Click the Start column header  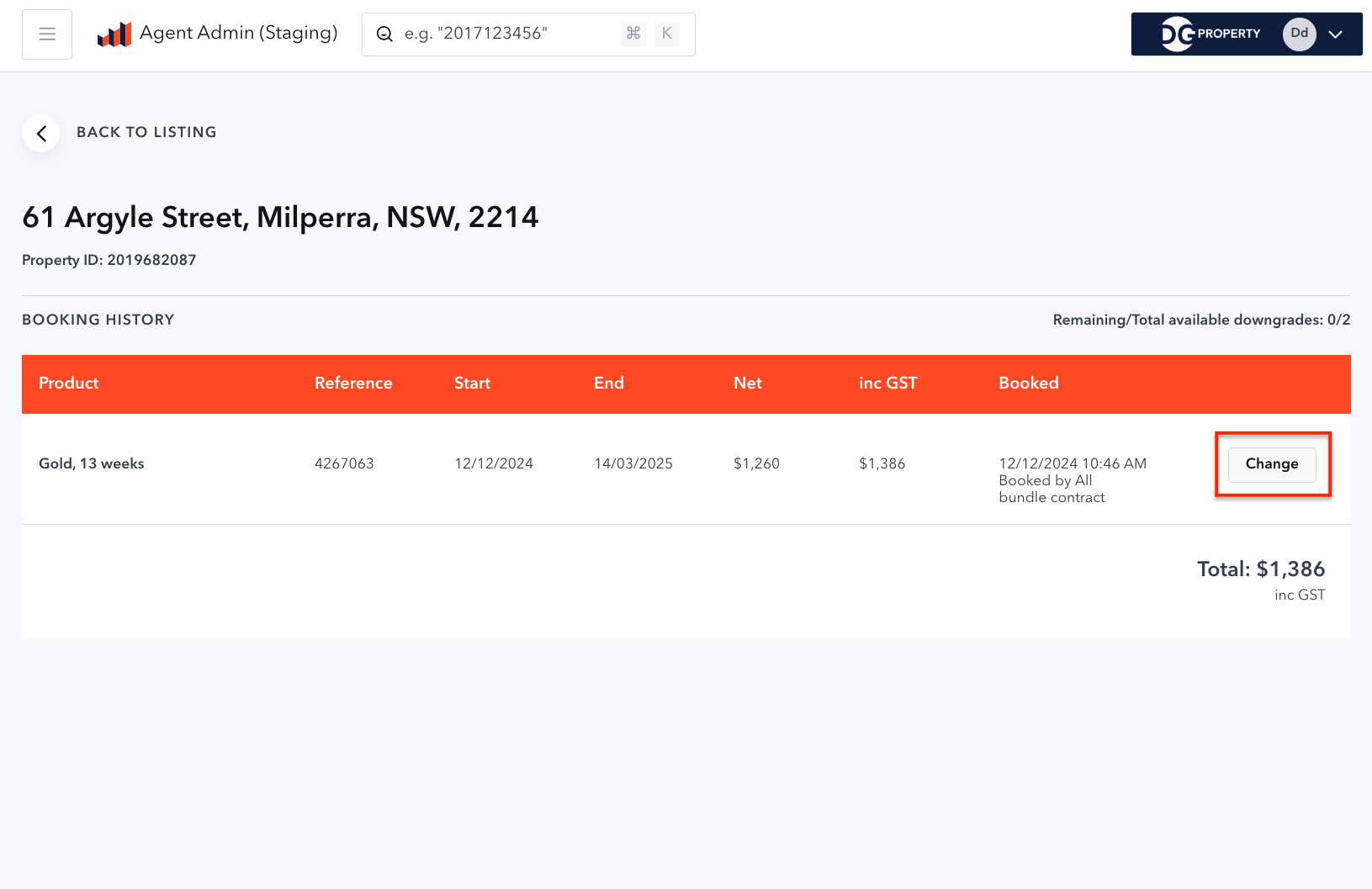pos(472,384)
